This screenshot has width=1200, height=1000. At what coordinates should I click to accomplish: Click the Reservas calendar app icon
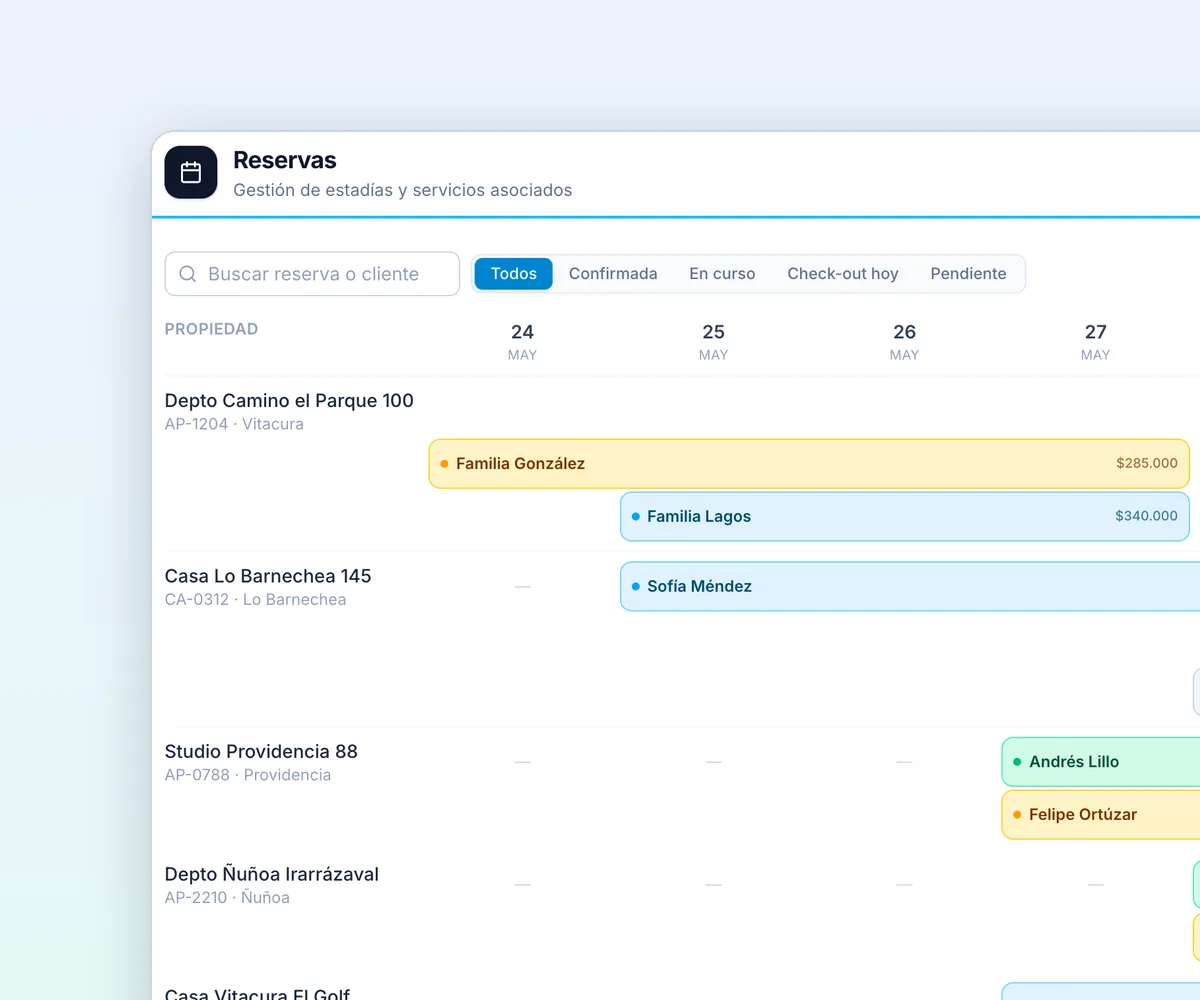coord(191,173)
